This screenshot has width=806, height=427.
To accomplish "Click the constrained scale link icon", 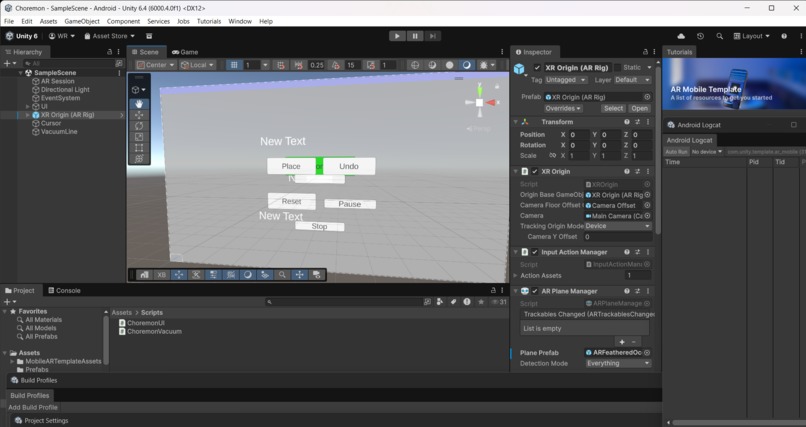I will pos(552,155).
